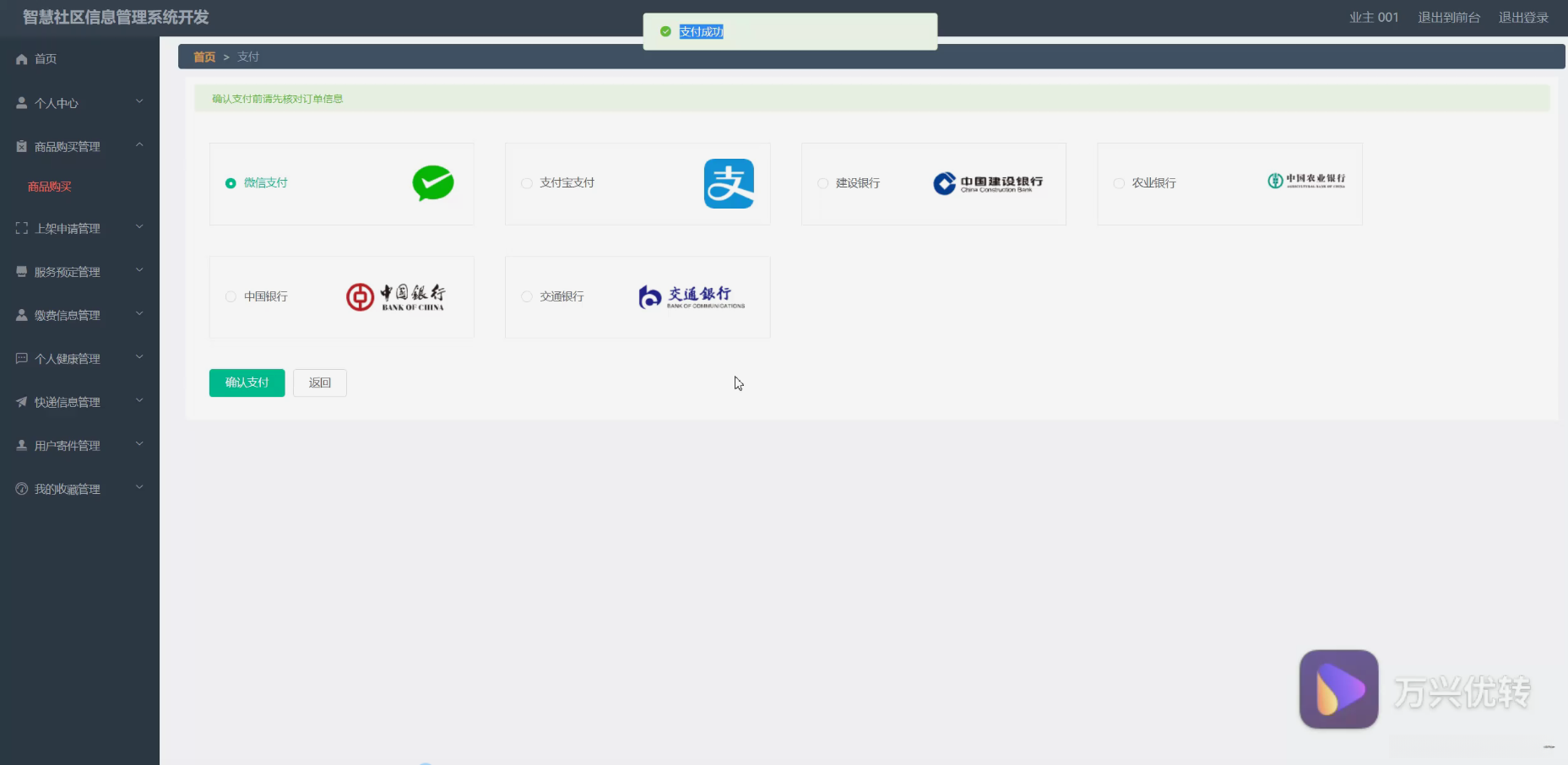Screen dimensions: 1568x765
Task: Click the green success checkmark icon in notification
Action: pos(665,31)
